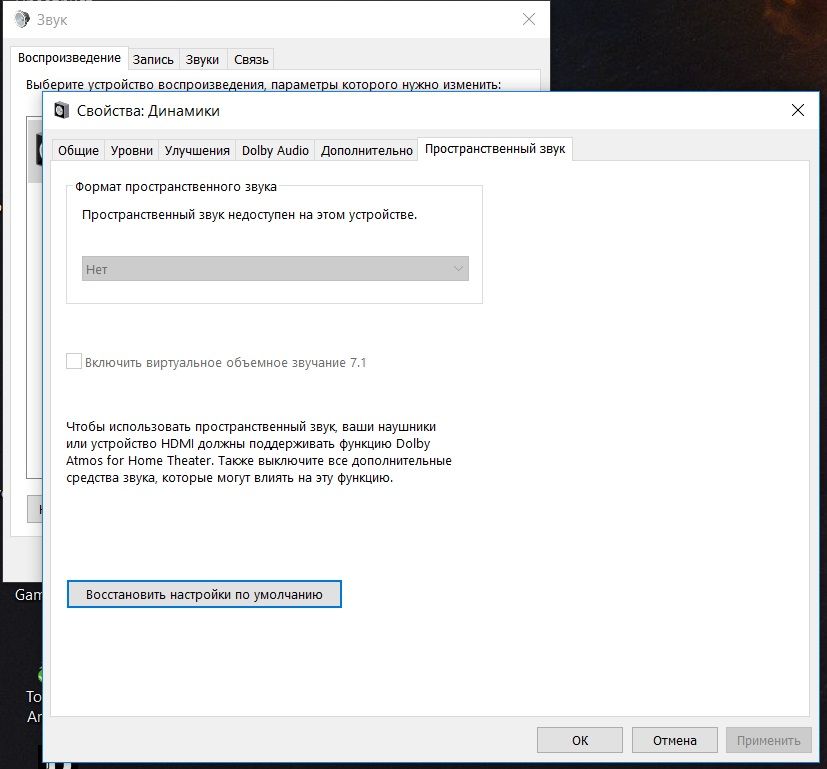Select the Связь tab
This screenshot has height=769, width=827.
click(250, 59)
